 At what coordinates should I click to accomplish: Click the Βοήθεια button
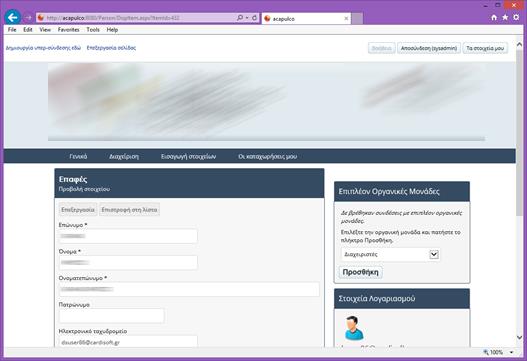[381, 48]
